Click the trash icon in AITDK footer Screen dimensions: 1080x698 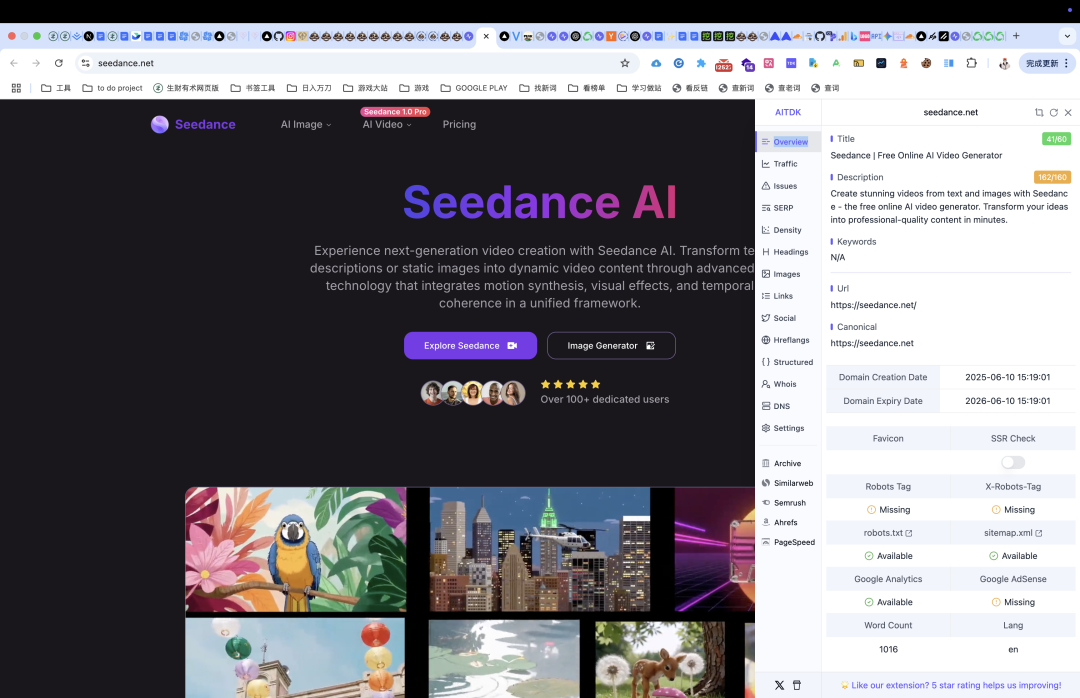click(x=797, y=686)
